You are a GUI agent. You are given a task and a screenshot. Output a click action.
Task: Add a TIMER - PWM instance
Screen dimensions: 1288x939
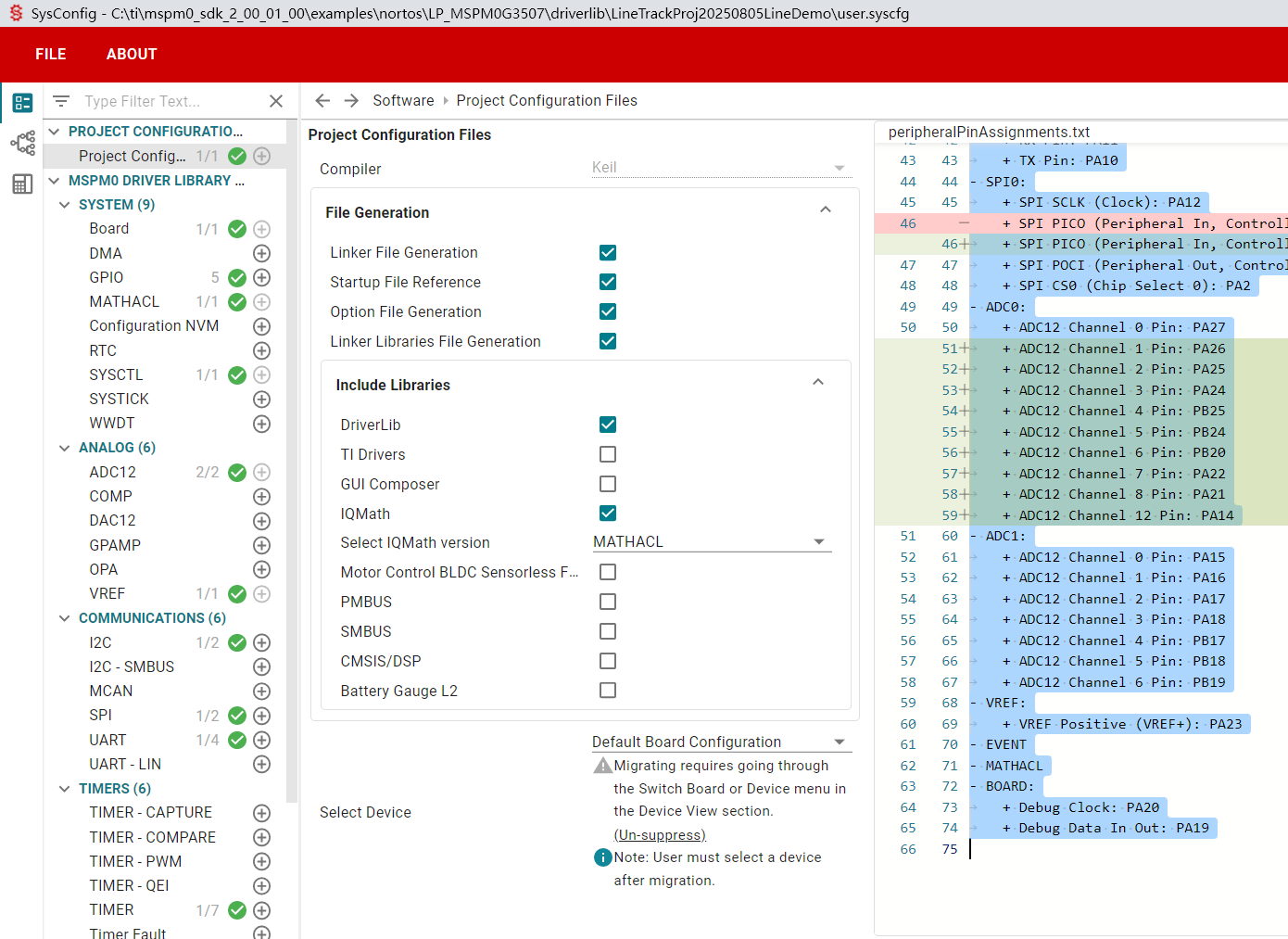coord(262,861)
